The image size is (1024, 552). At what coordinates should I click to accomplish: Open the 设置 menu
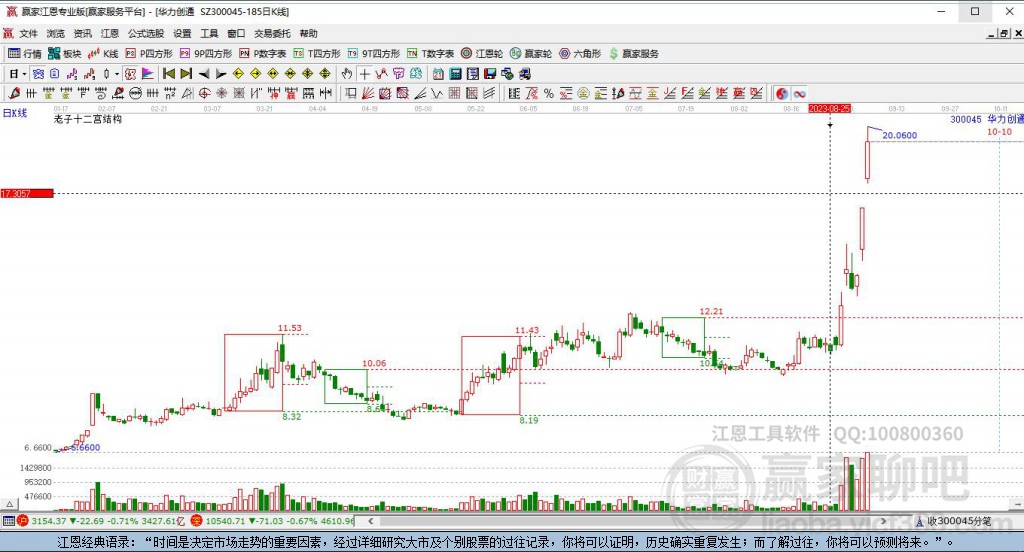click(x=182, y=33)
